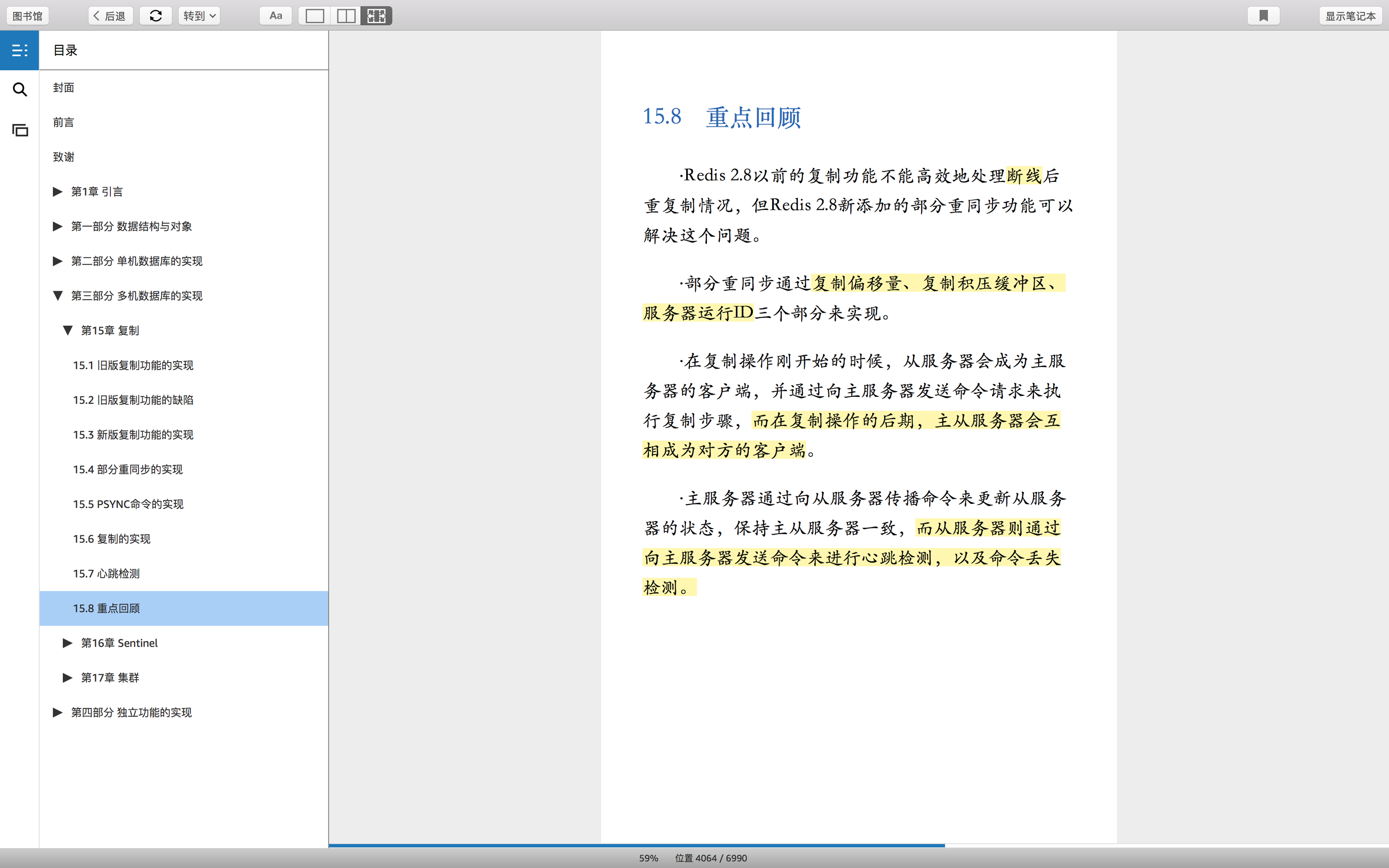Click the sync refresh icon
The height and width of the screenshot is (868, 1389).
(x=156, y=16)
